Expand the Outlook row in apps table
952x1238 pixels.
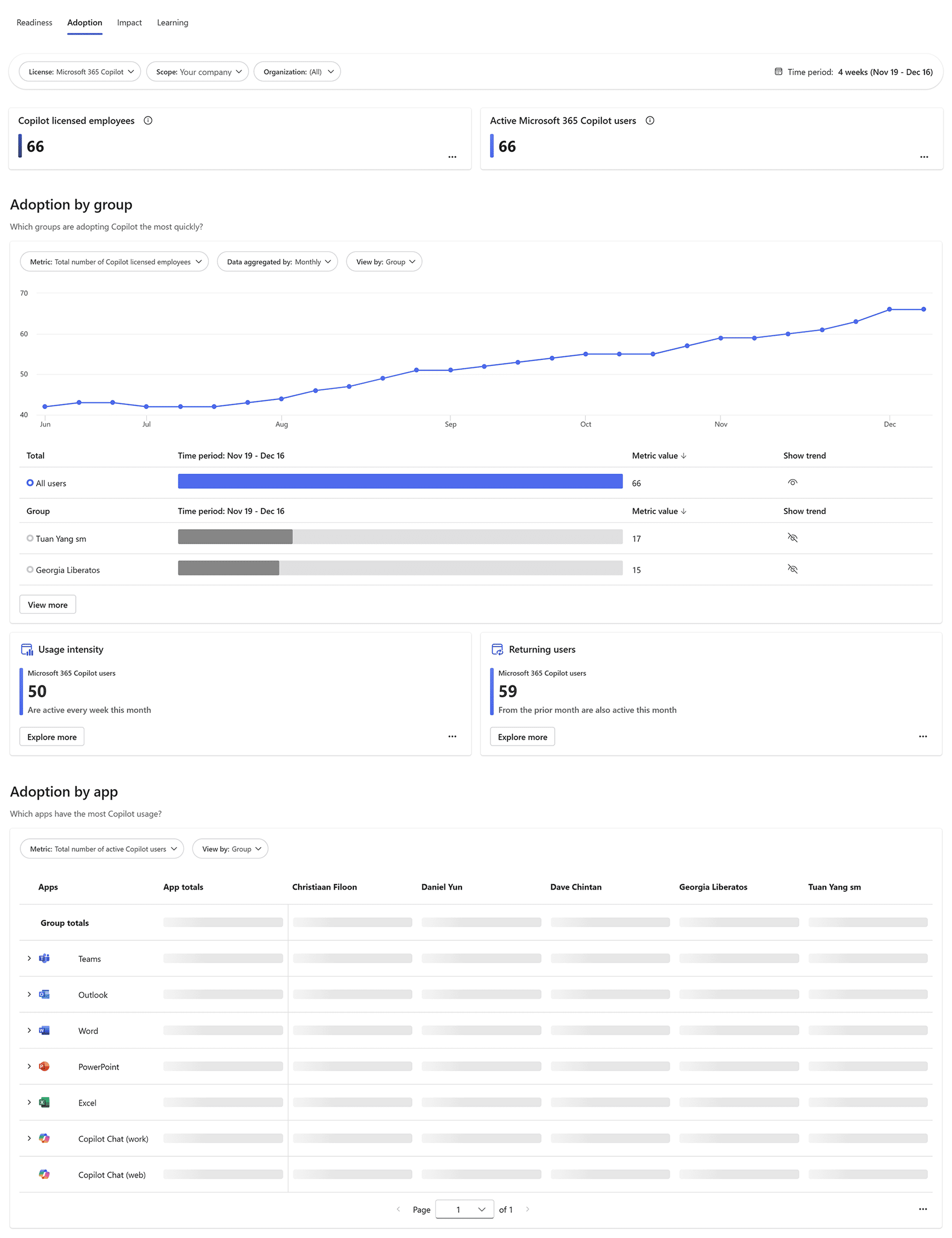pos(30,994)
